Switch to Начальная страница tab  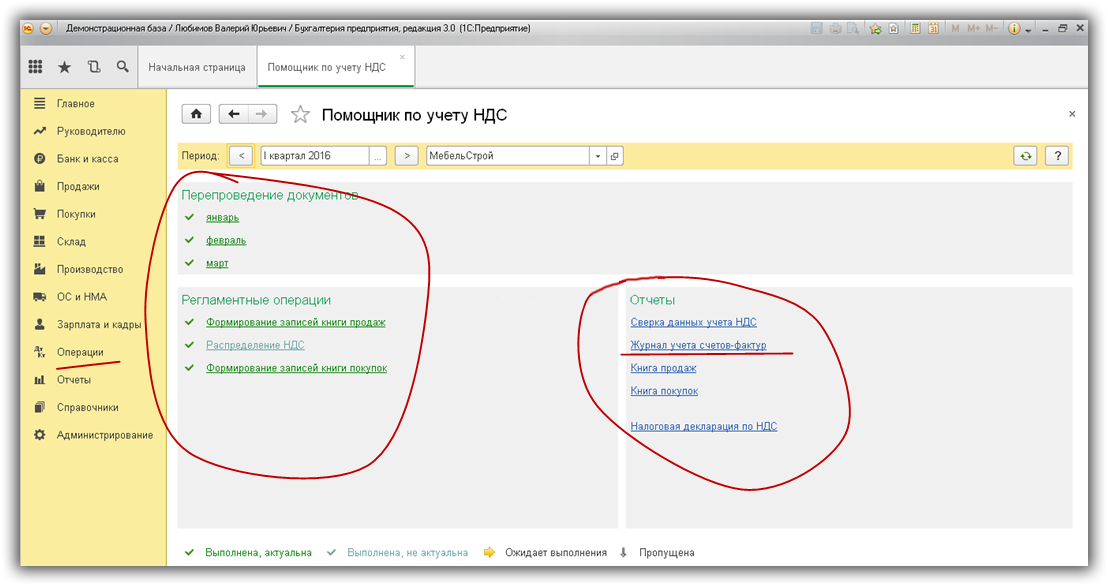197,67
